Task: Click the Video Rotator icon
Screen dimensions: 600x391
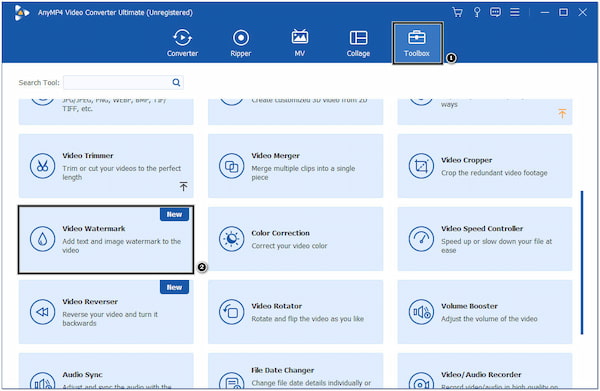Action: coord(232,312)
